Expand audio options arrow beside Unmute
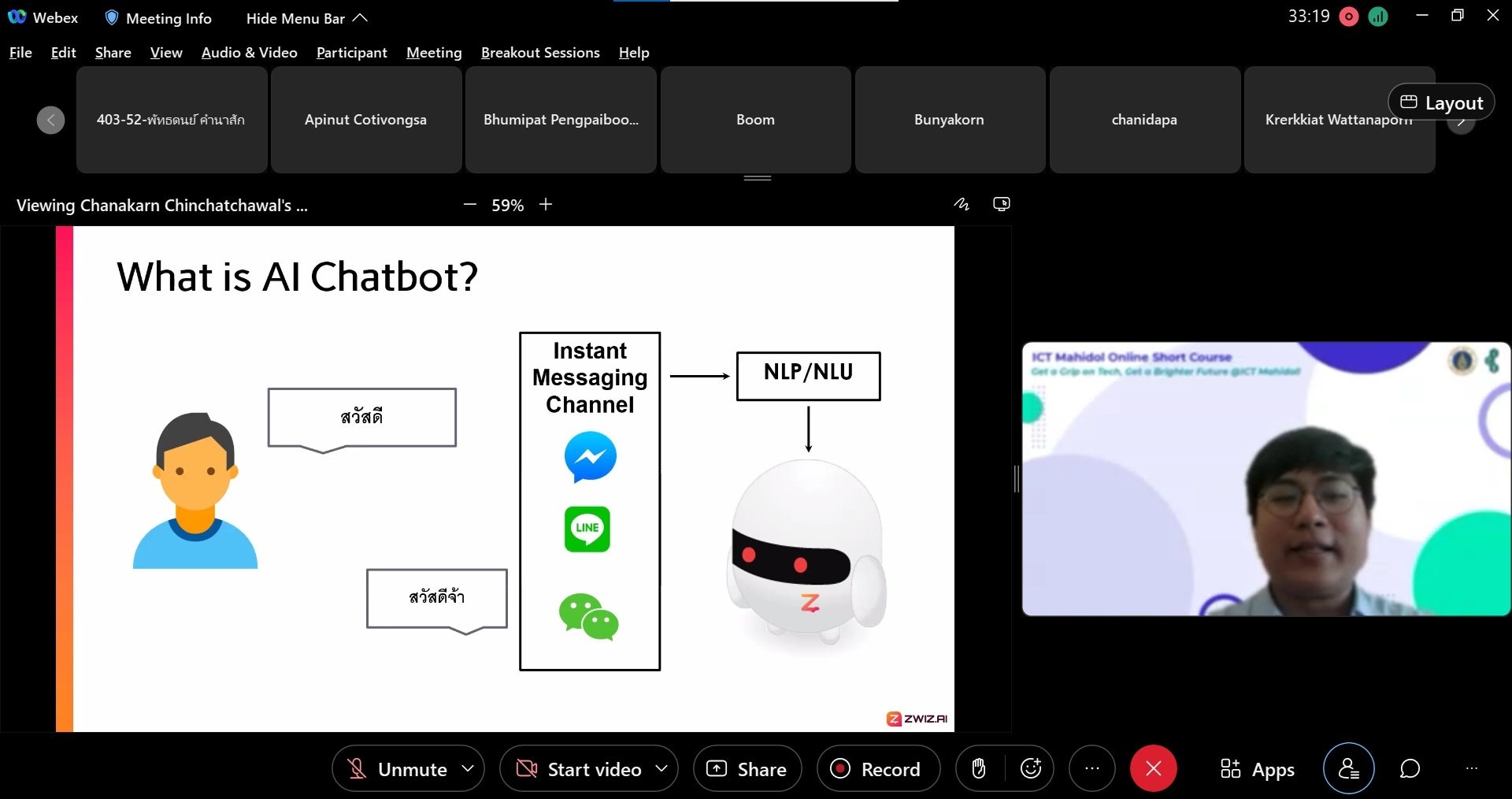The height and width of the screenshot is (799, 1512). (468, 768)
